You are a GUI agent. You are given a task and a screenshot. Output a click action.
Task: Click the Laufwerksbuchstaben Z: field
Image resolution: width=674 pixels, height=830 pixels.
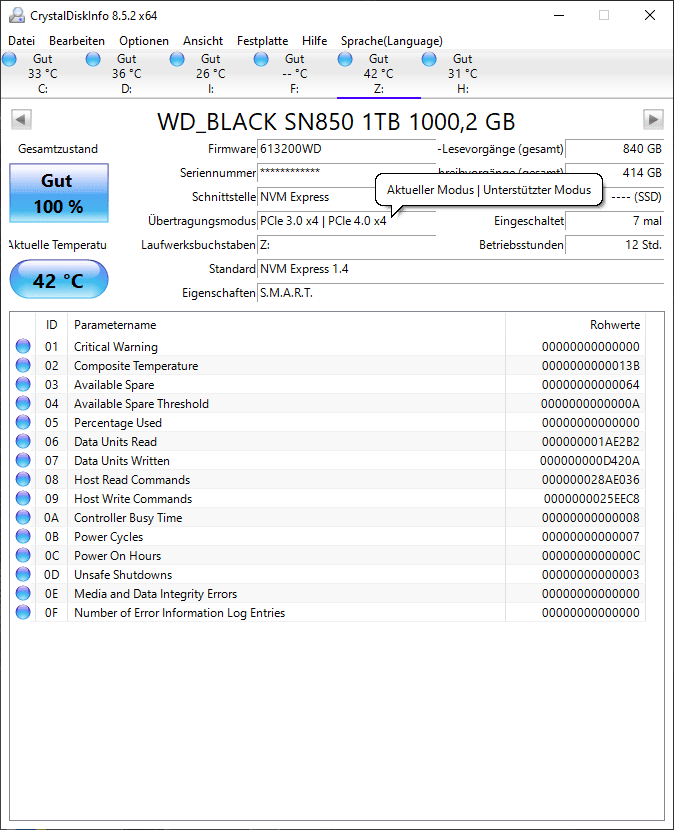coord(346,245)
